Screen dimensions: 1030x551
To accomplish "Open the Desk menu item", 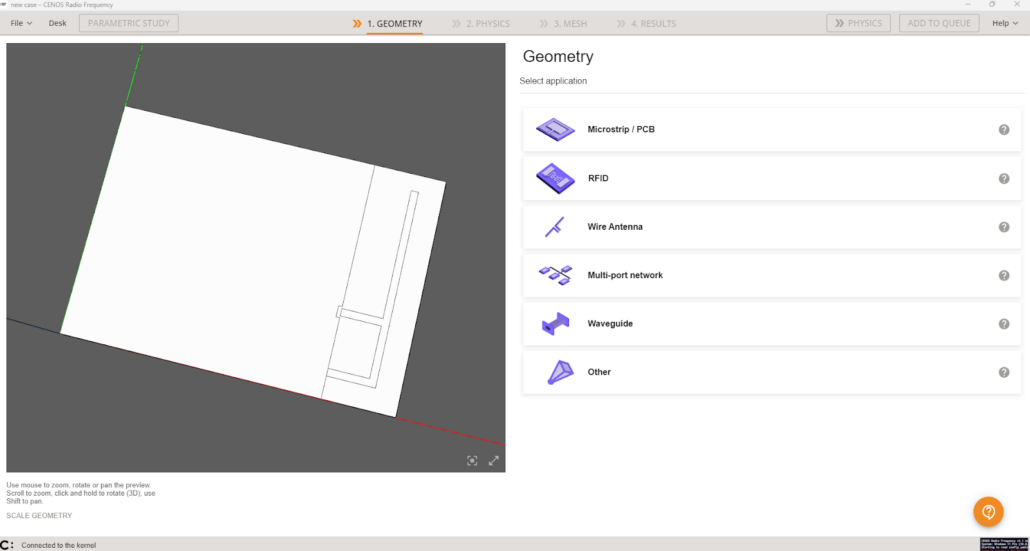I will point(58,23).
